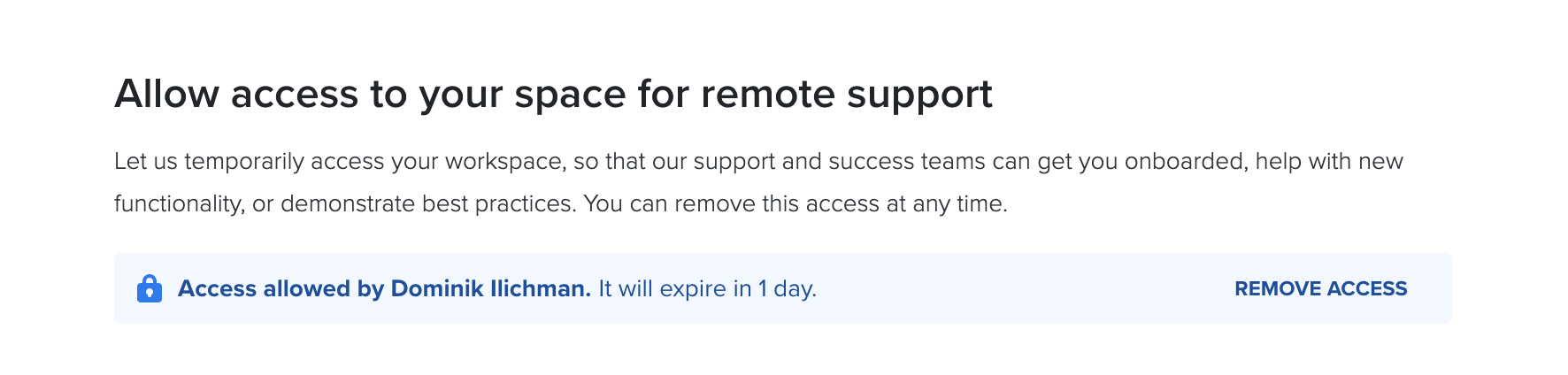Select the 'Allow access to your space' heading
1568x375 pixels.
click(553, 94)
